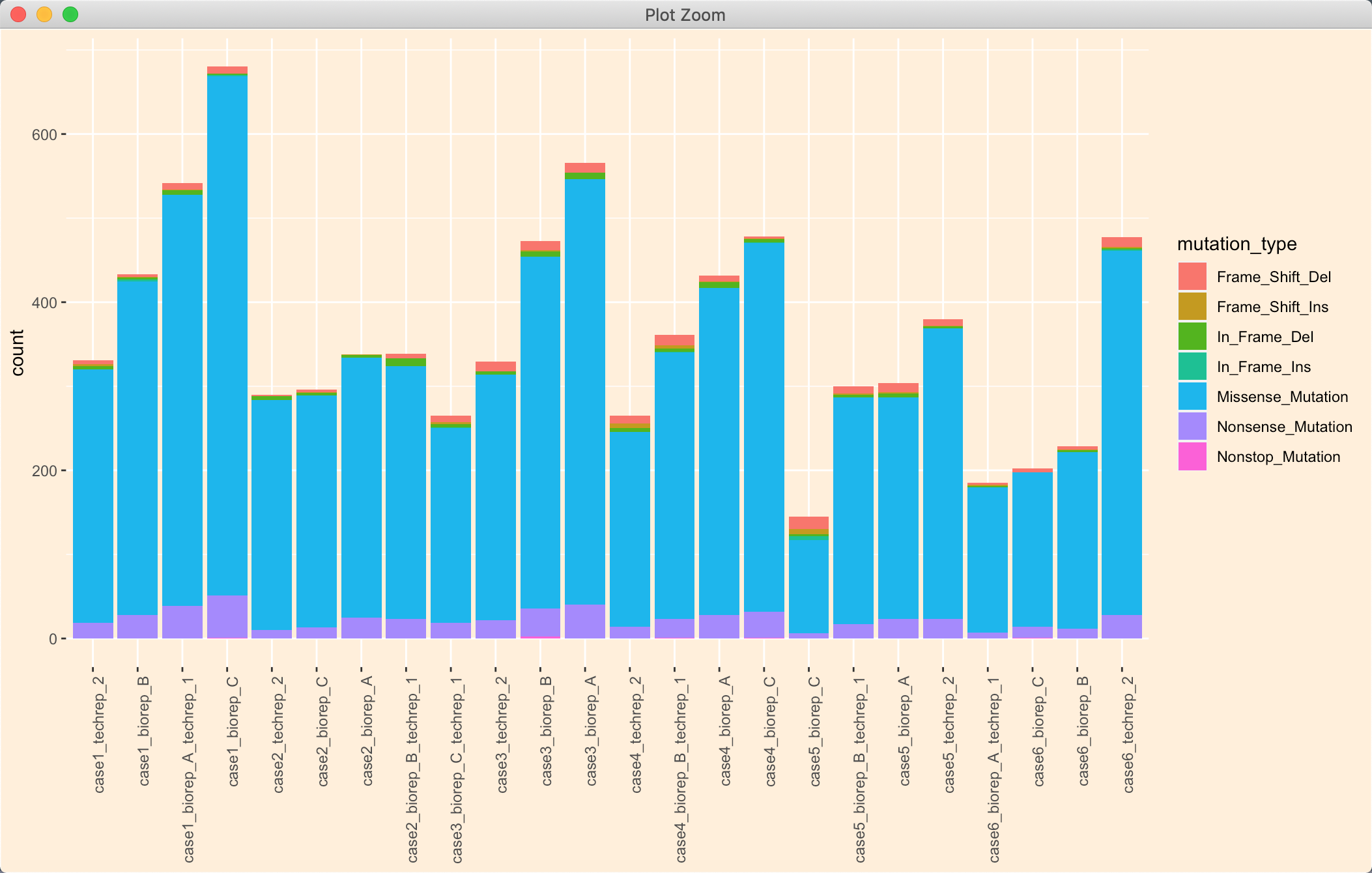Click the case5_biorep_C shortest bar
The height and width of the screenshot is (873, 1372).
pos(808,586)
